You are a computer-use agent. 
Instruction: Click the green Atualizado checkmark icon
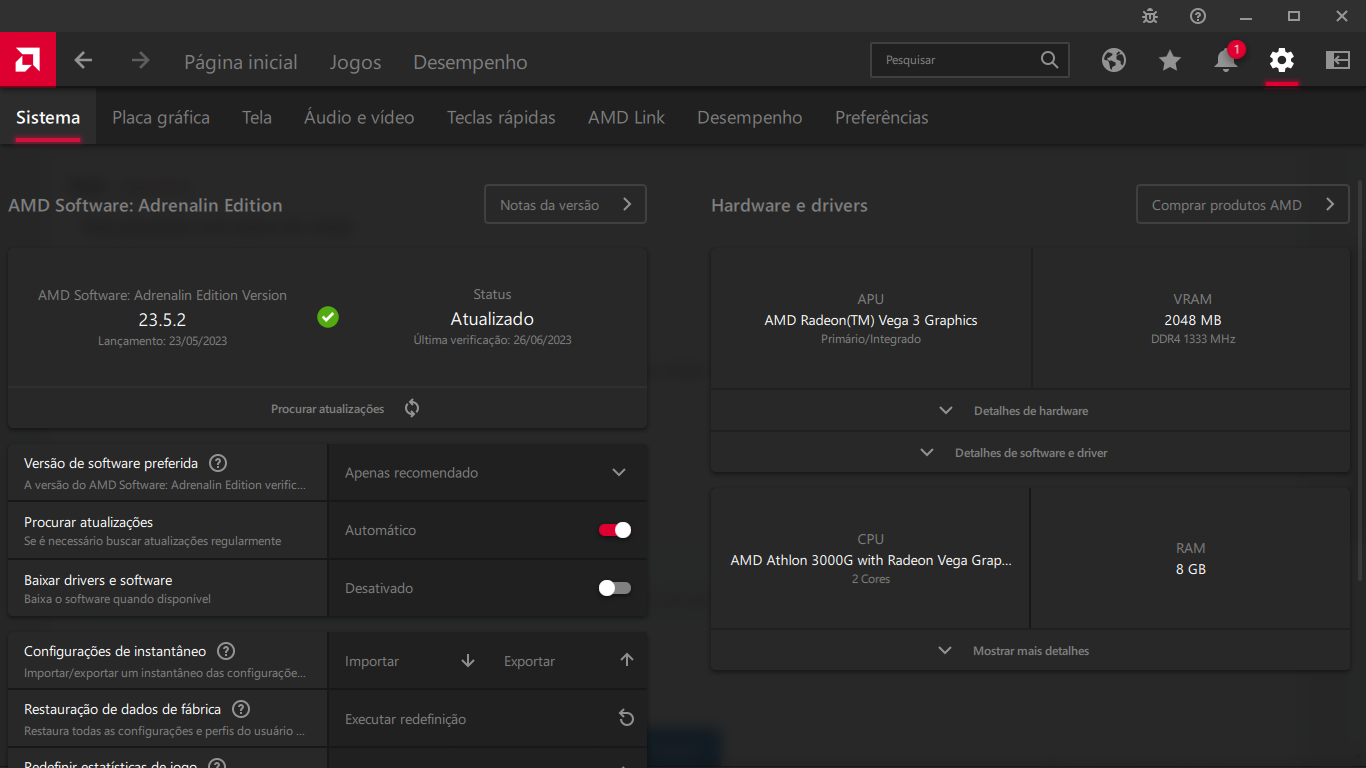[x=328, y=317]
